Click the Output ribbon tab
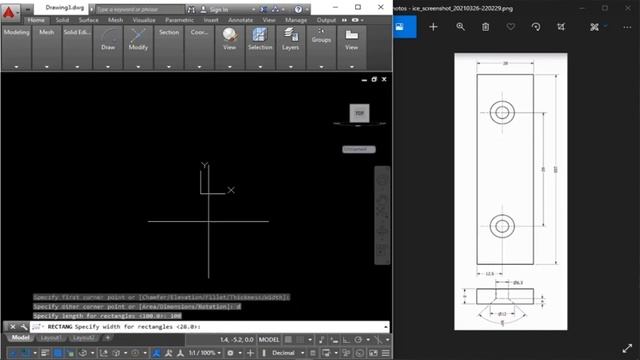 [326, 20]
